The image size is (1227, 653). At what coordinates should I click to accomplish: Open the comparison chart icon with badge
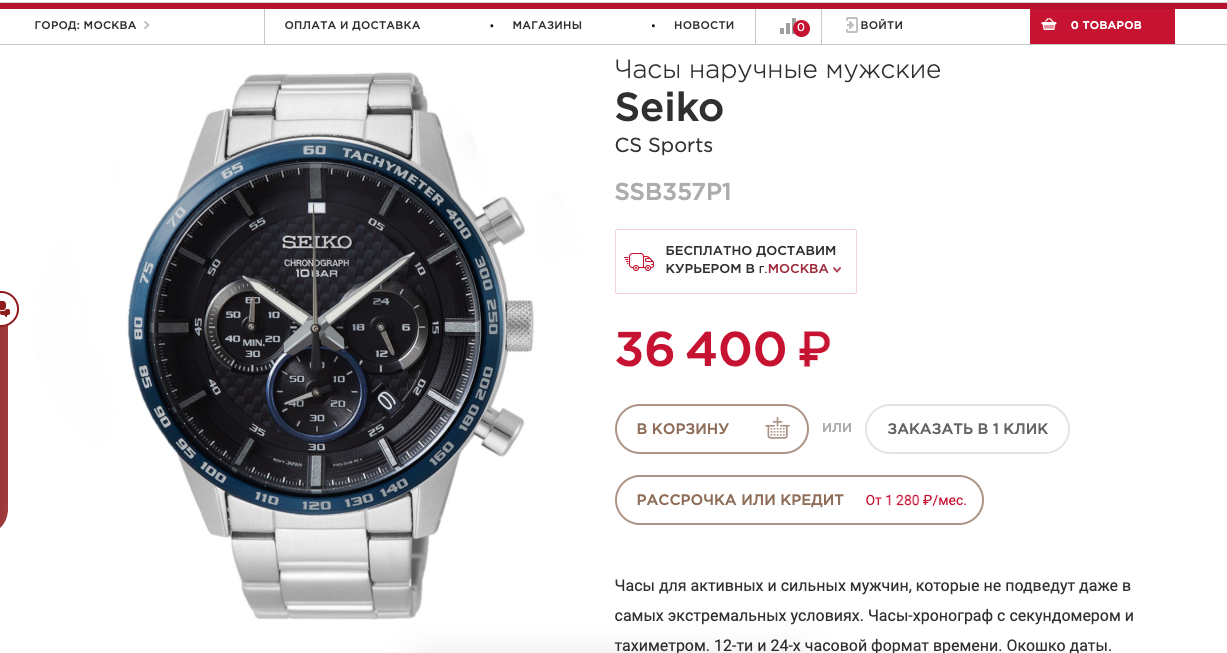click(794, 26)
